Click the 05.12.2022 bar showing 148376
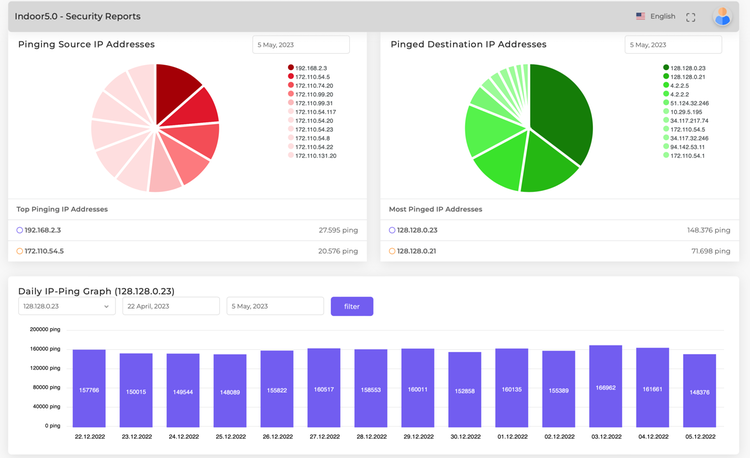Image resolution: width=750 pixels, height=458 pixels. pyautogui.click(x=699, y=391)
